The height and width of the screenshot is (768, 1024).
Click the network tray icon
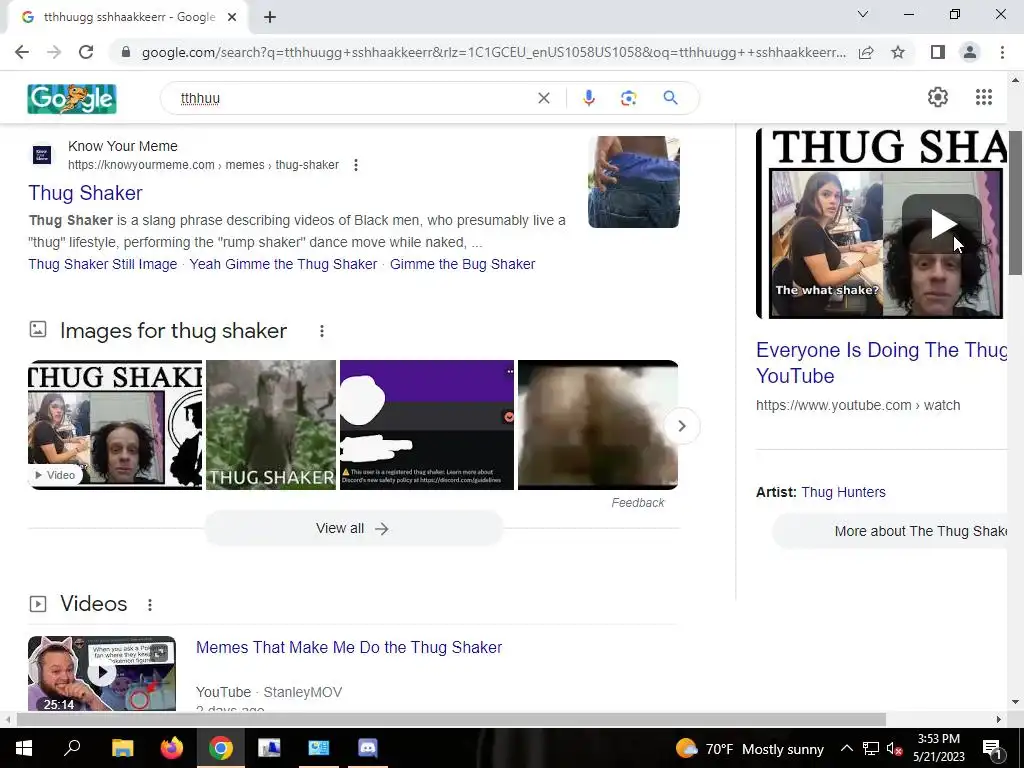[871, 748]
